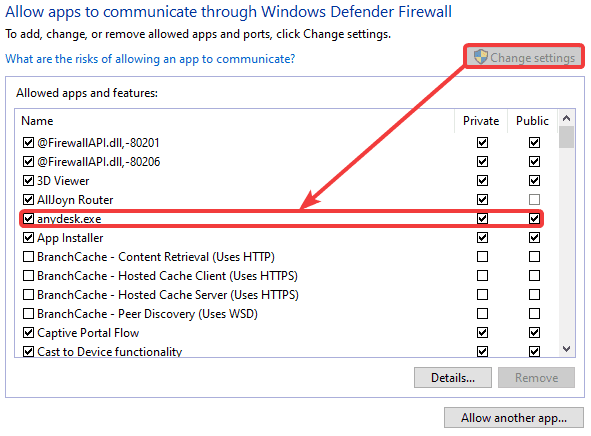Select the Cast to Device functionality row
This screenshot has height=436, width=591.
(283, 351)
